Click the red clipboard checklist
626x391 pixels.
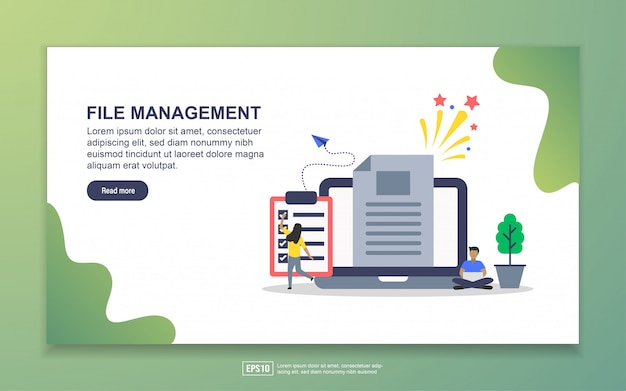(x=301, y=234)
